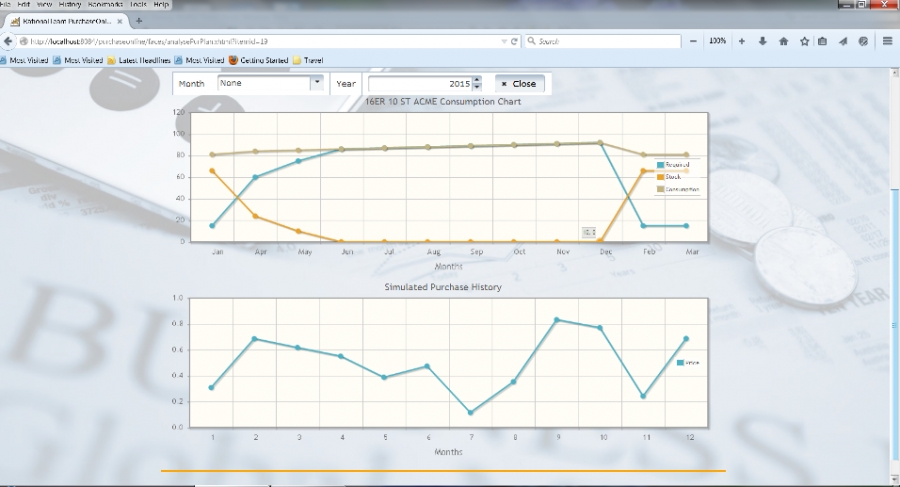Open a new tab with the plus icon
The width and height of the screenshot is (900, 487).
click(x=138, y=20)
